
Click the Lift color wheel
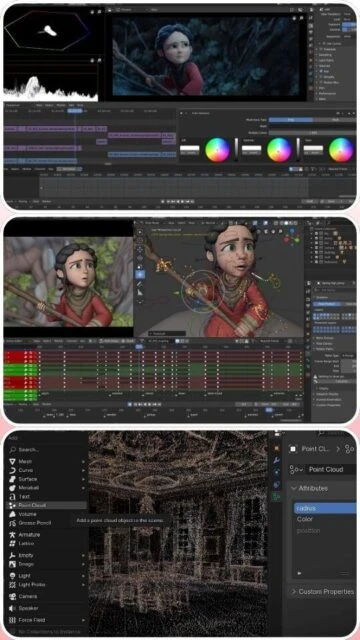(x=217, y=150)
